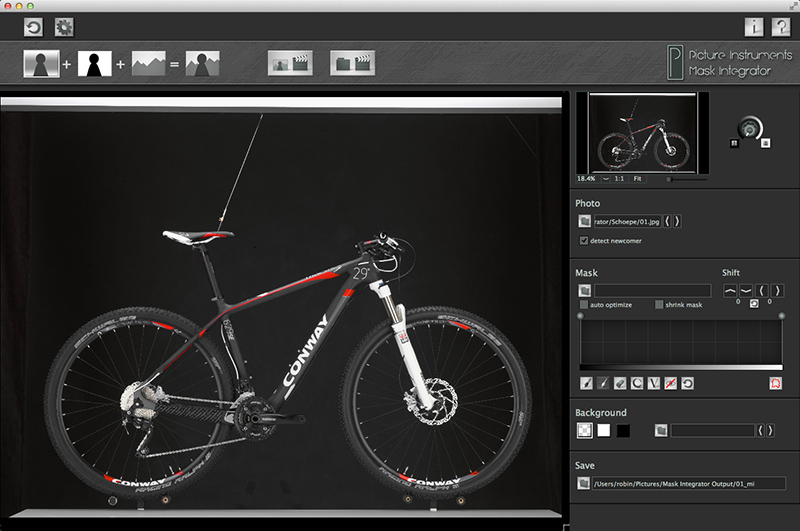Click inside the mask curve grid
This screenshot has height=531, width=800.
click(681, 342)
